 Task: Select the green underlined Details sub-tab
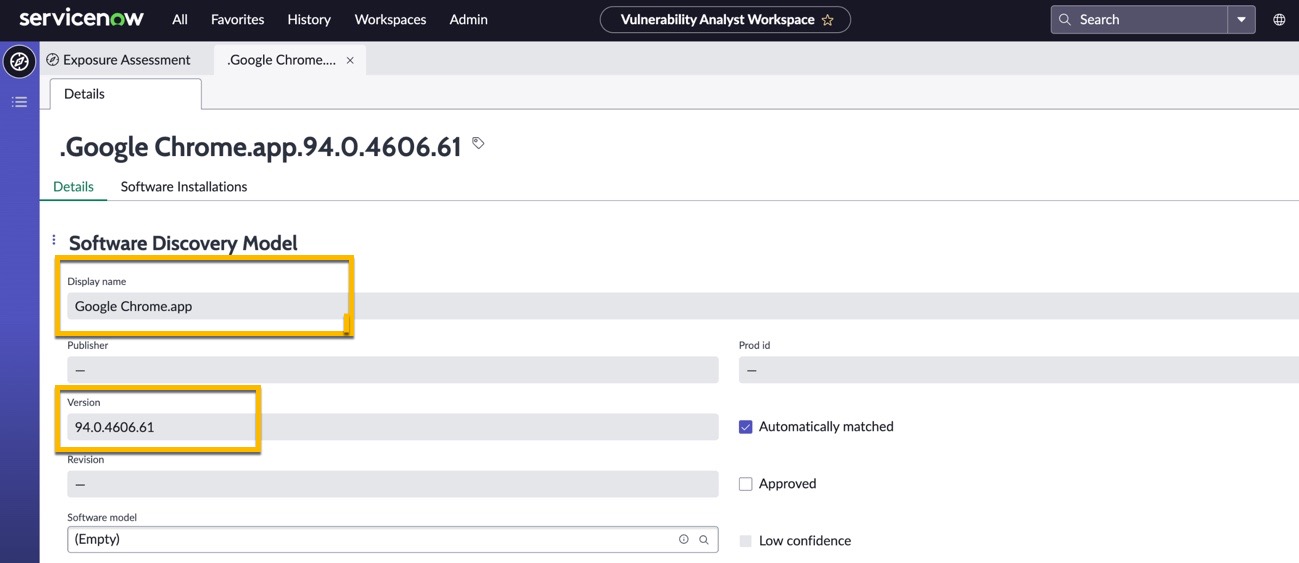click(x=73, y=187)
